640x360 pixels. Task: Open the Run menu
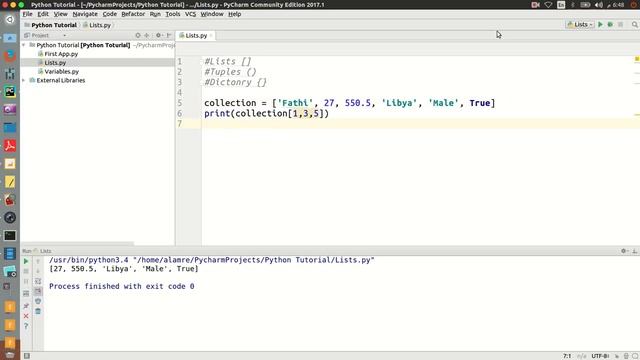pos(155,14)
